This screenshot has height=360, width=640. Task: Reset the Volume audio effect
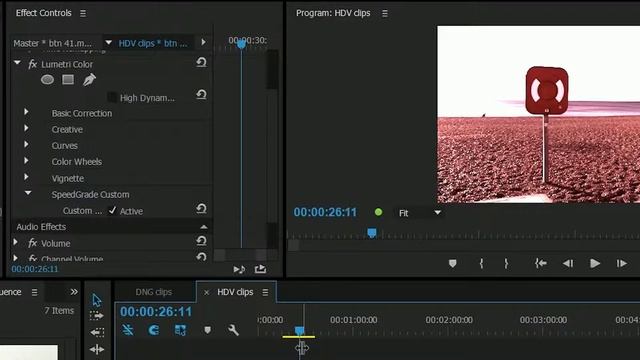point(201,241)
